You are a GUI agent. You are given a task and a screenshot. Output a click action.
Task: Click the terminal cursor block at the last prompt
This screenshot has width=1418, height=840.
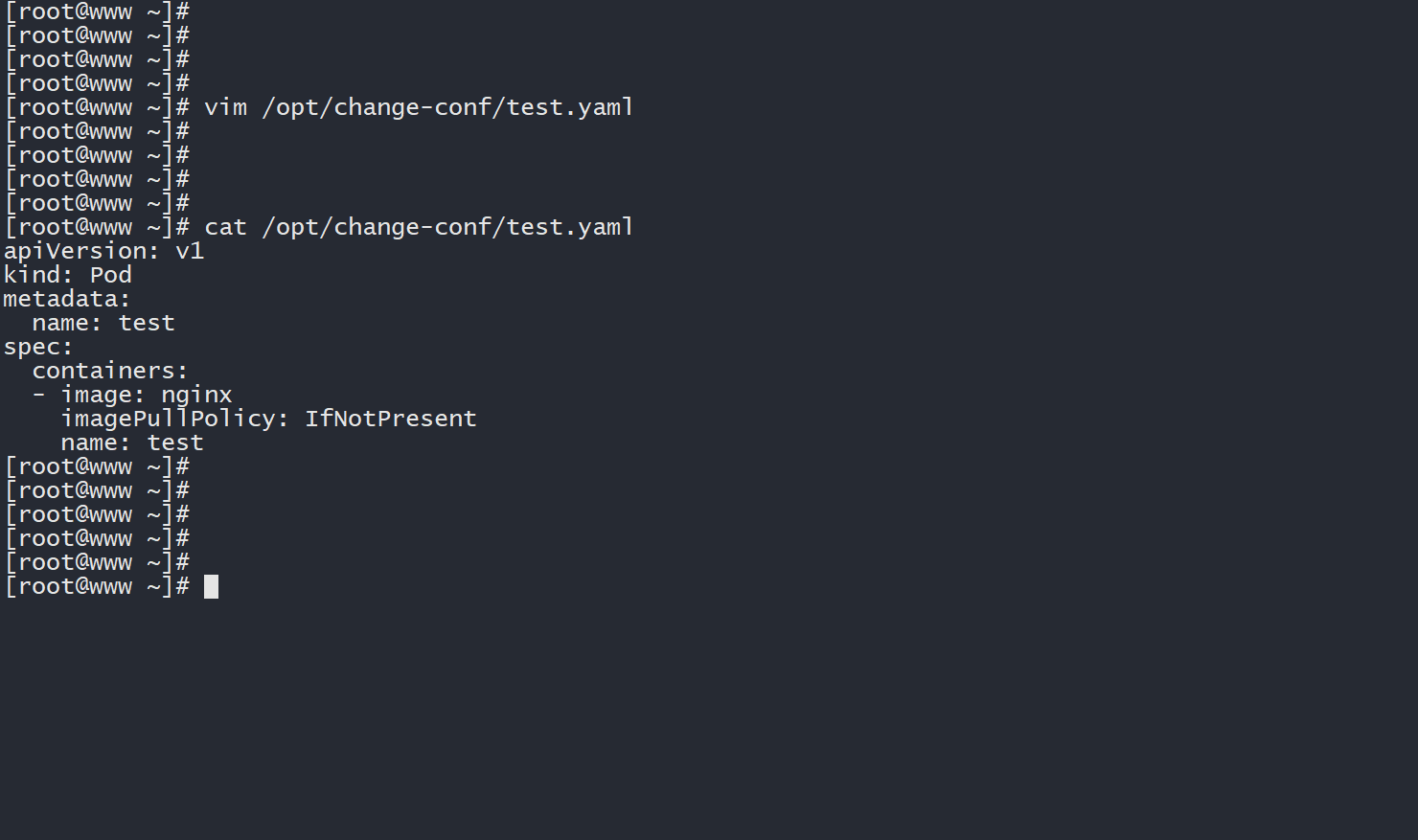[x=211, y=586]
